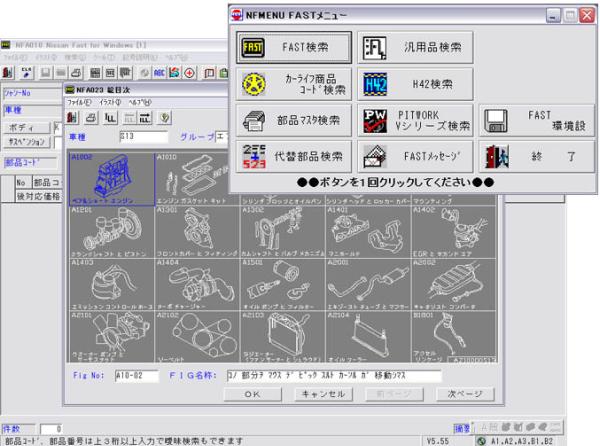This screenshot has height=446, width=600.
Task: Select the A1501 oil pump and filter illustration
Action: 283,285
